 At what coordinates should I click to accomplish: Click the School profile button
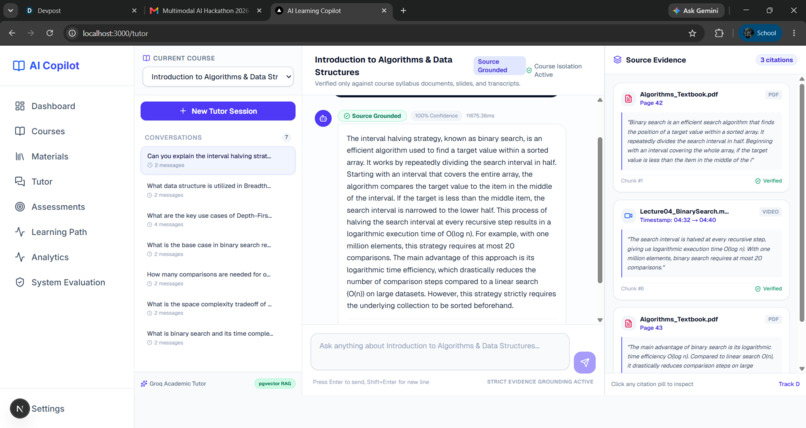tap(760, 33)
